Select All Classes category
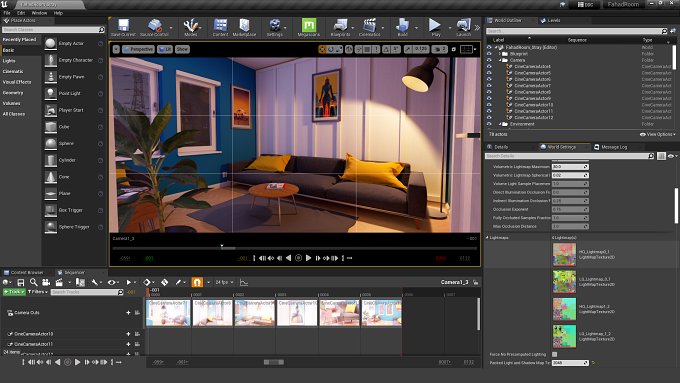680x383 pixels. [14, 114]
